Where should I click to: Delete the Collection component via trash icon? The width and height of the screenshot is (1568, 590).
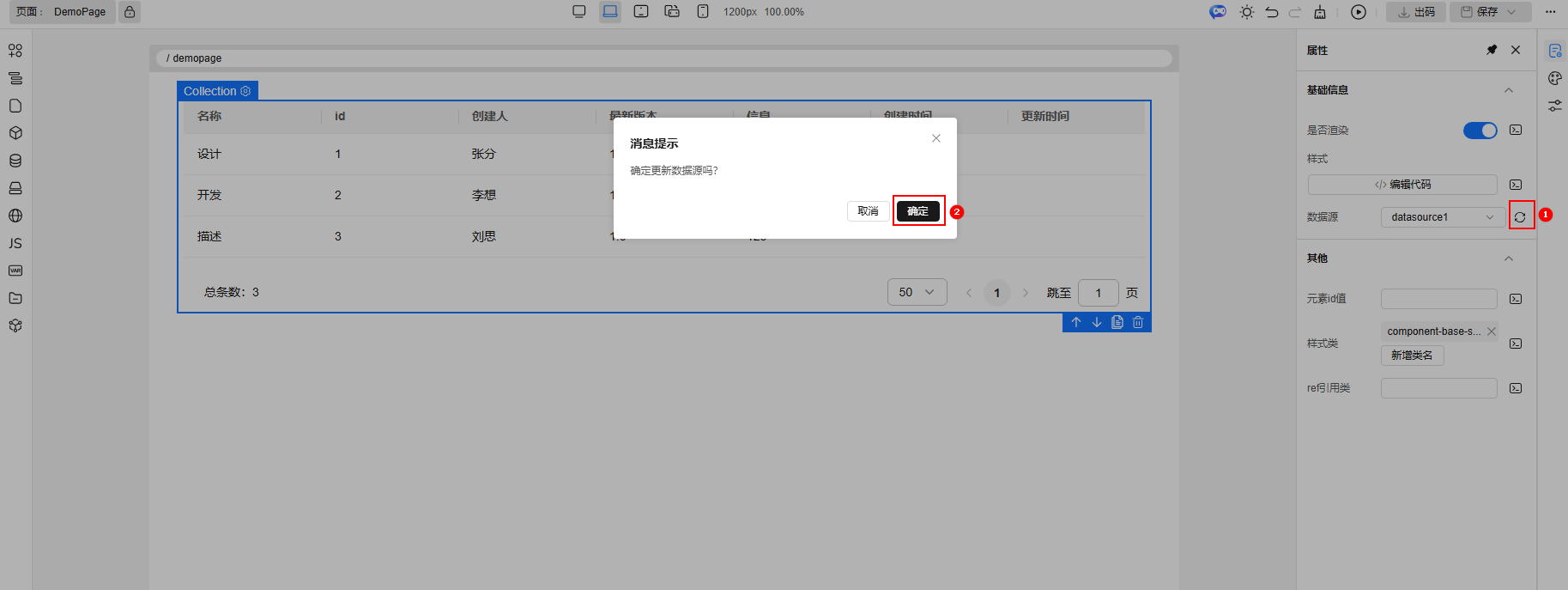(1138, 322)
